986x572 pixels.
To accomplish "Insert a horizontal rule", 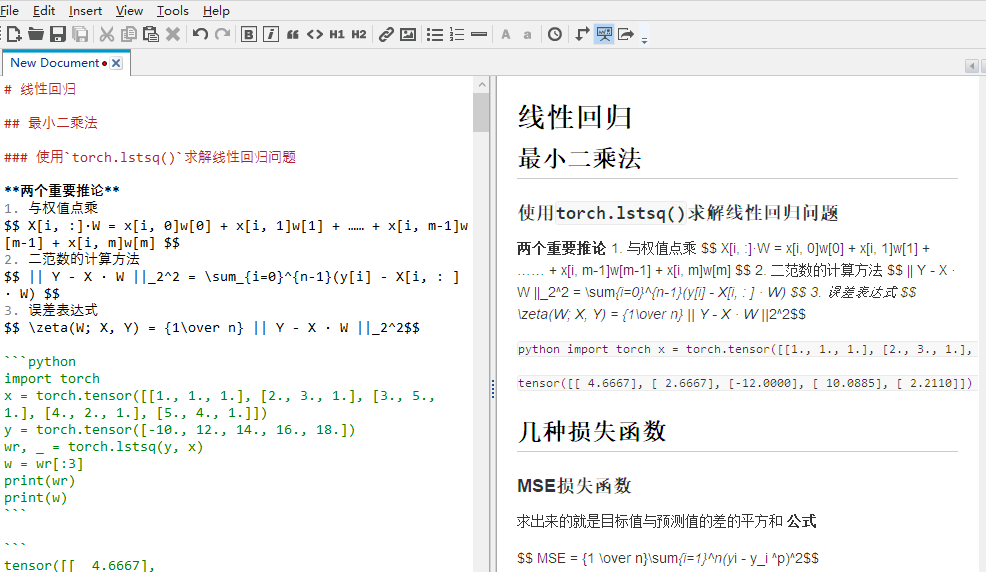I will click(x=479, y=34).
